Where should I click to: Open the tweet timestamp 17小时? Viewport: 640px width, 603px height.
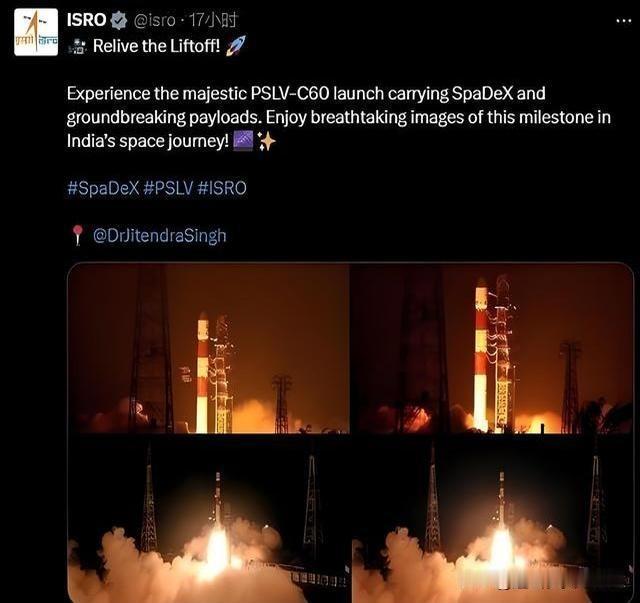click(212, 20)
